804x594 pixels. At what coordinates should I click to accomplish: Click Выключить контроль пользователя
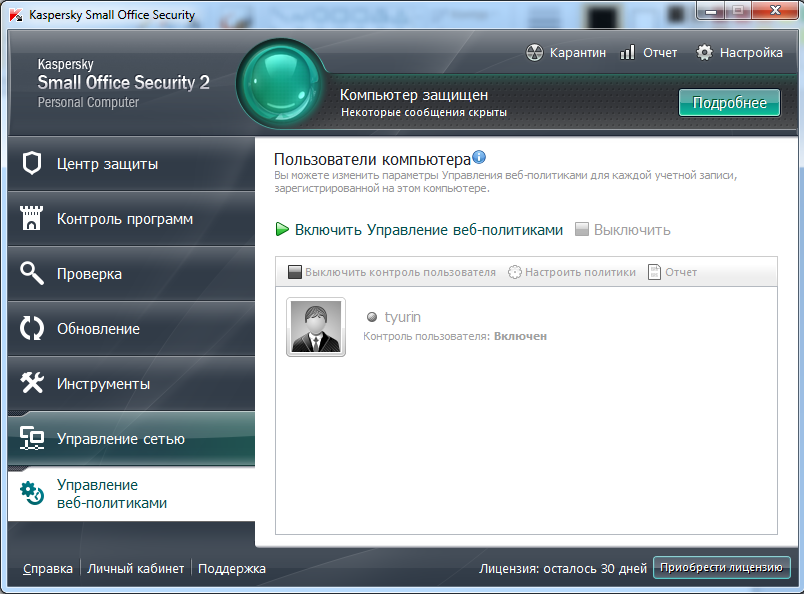(x=400, y=272)
